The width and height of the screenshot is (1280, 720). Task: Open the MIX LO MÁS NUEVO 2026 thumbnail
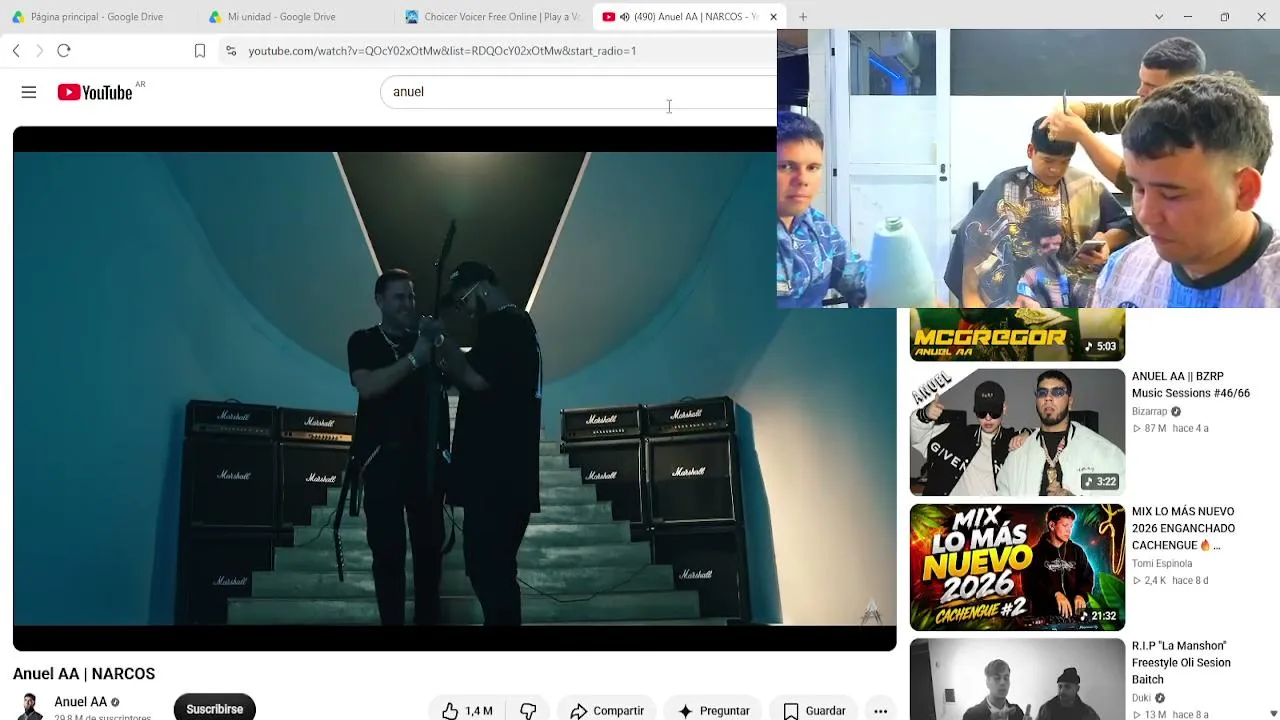click(1017, 567)
